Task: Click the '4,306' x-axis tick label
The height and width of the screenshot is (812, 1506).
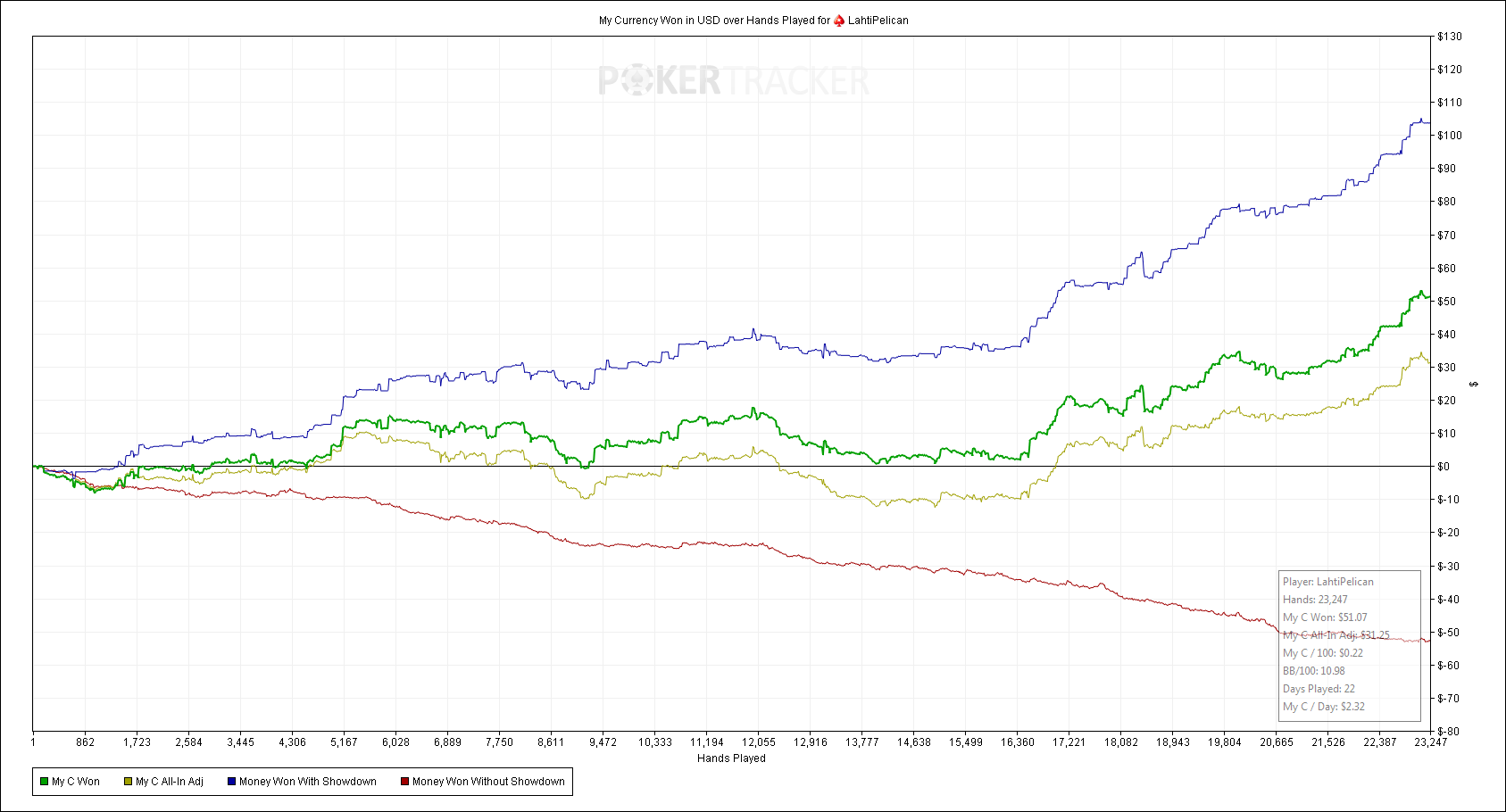Action: click(x=292, y=742)
